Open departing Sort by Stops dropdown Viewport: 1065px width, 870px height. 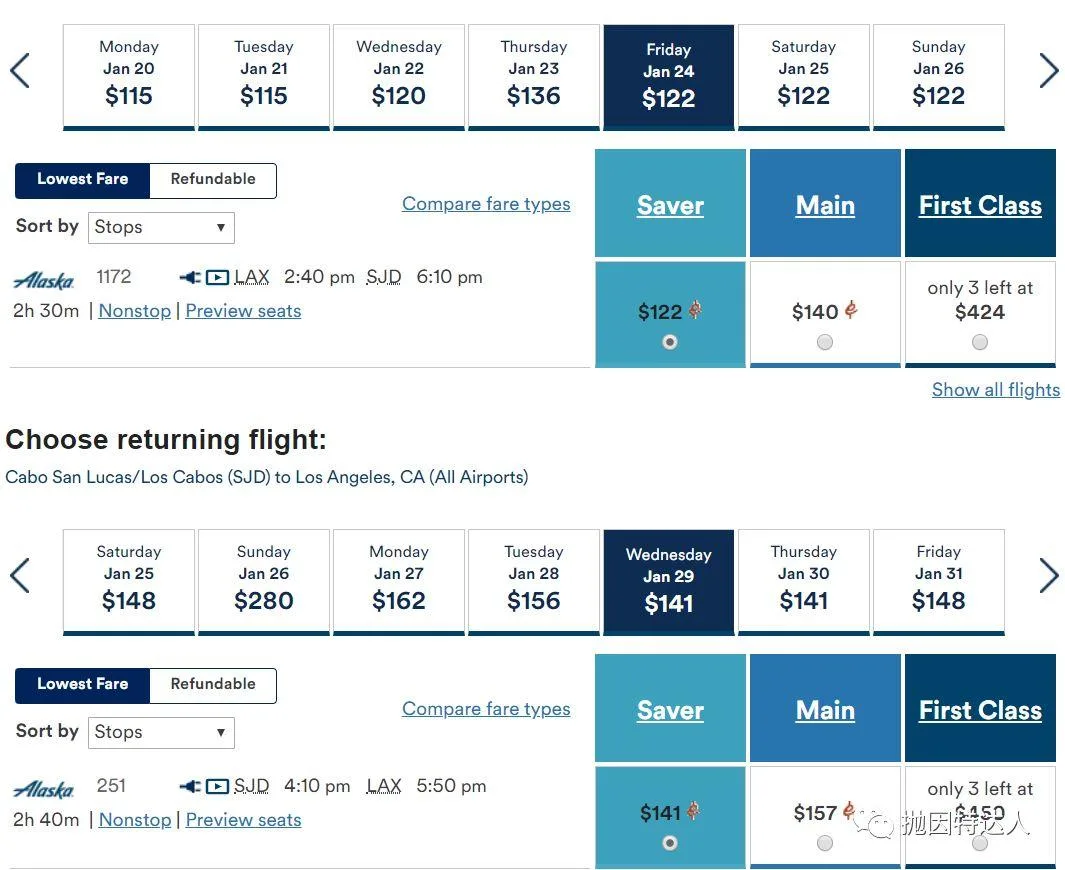tap(161, 228)
